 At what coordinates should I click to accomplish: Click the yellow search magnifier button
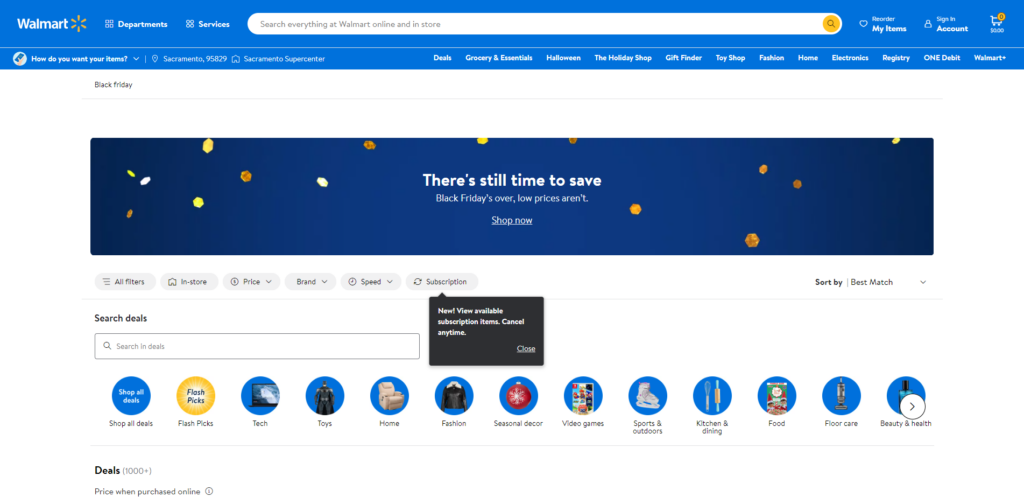[831, 24]
